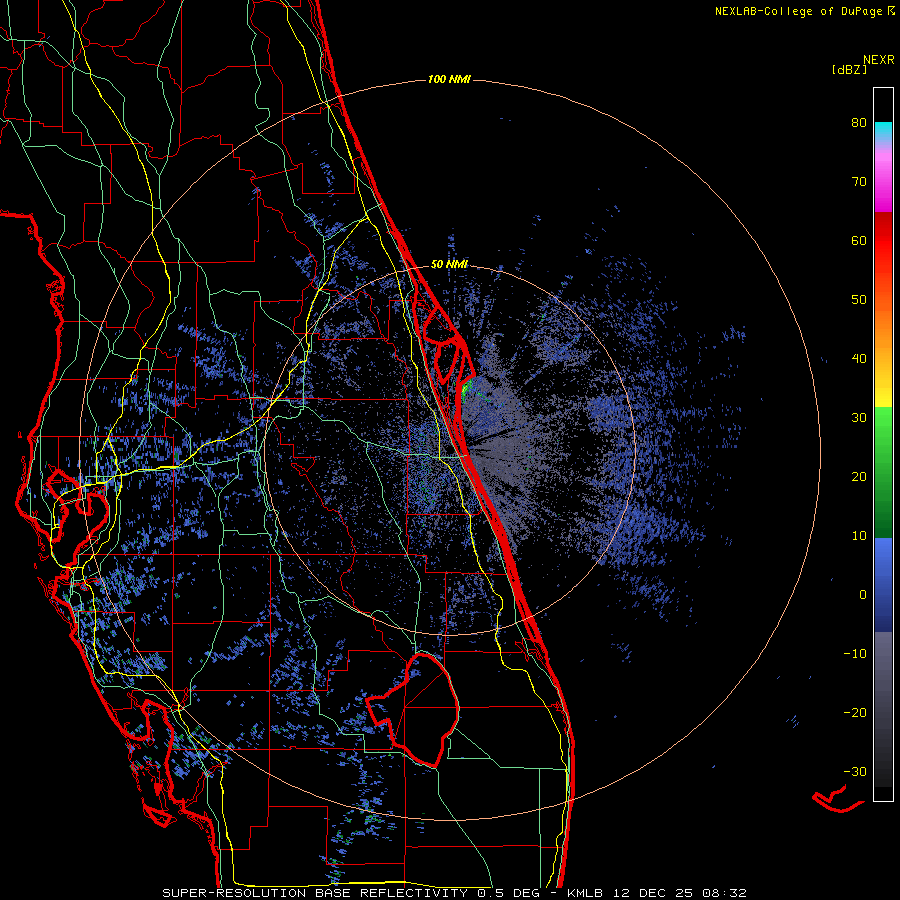
Task: Pick the yellow band of the color scale
Action: pos(883,393)
